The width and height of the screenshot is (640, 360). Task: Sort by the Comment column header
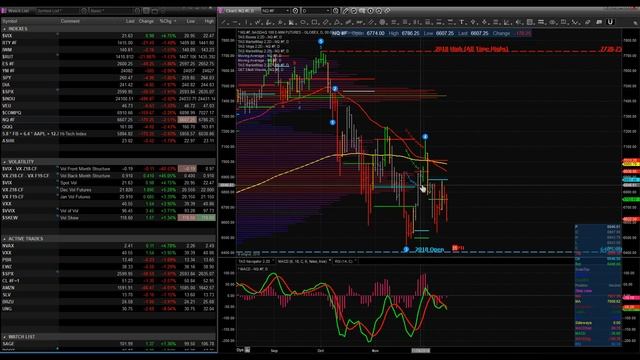coord(70,21)
